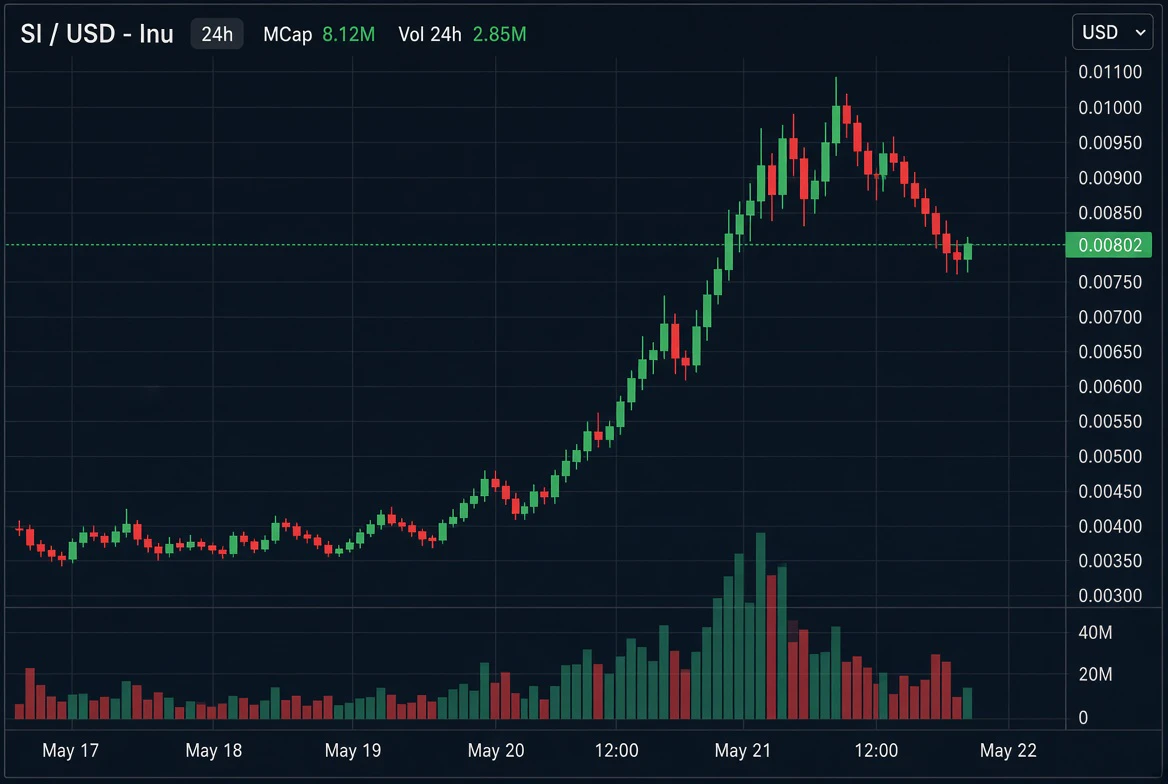Click the 0.00400 price axis label
Image resolution: width=1168 pixels, height=784 pixels.
(x=1110, y=526)
